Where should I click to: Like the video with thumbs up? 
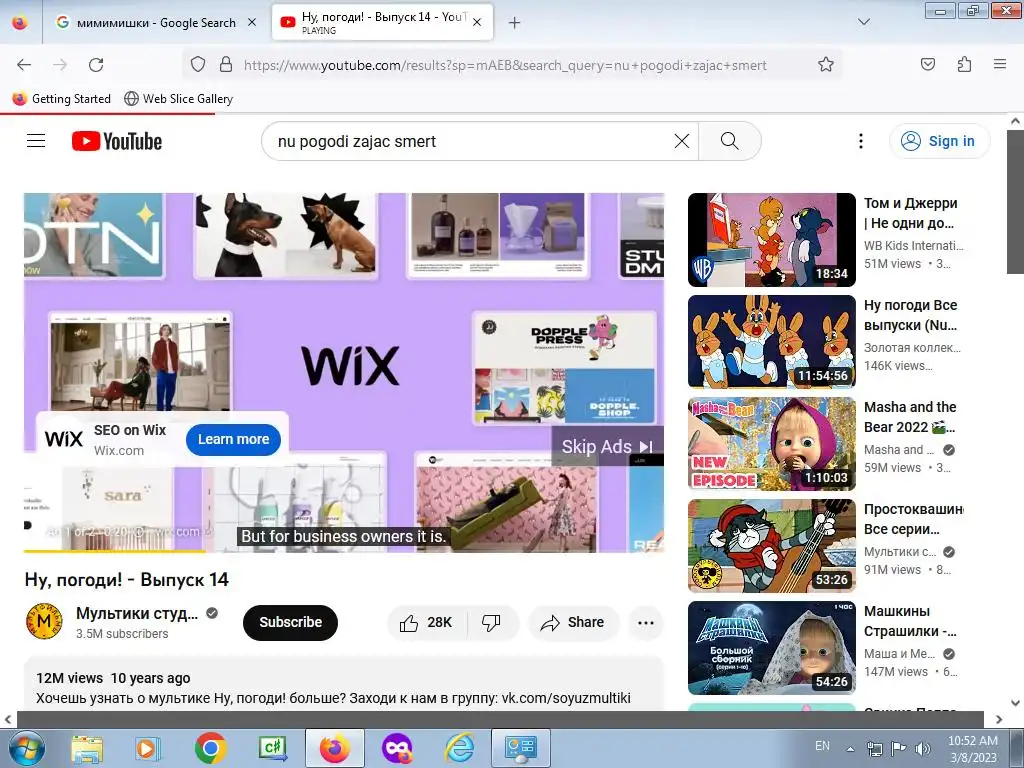click(427, 622)
